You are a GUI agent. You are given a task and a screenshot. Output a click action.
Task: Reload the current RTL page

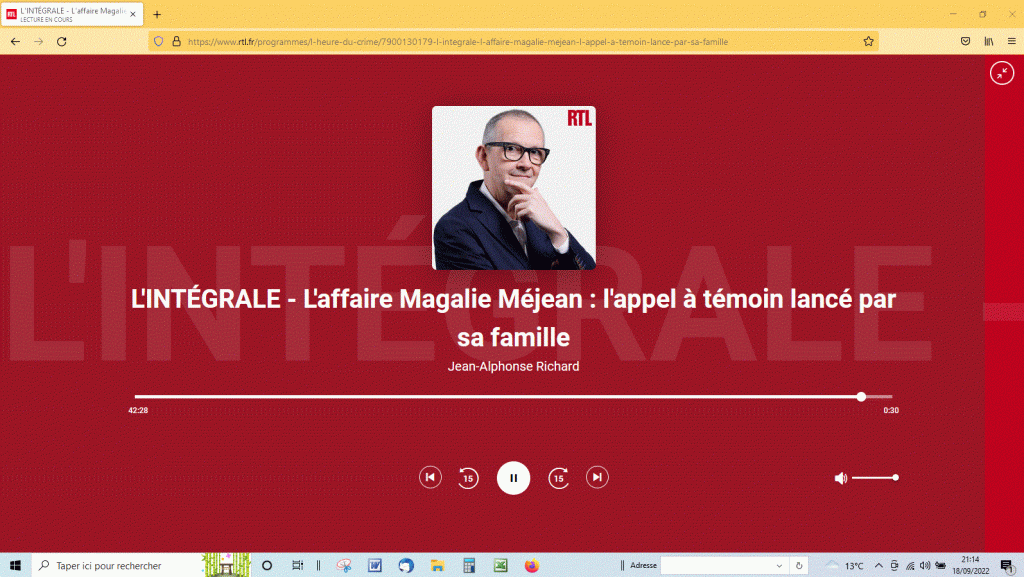[62, 42]
